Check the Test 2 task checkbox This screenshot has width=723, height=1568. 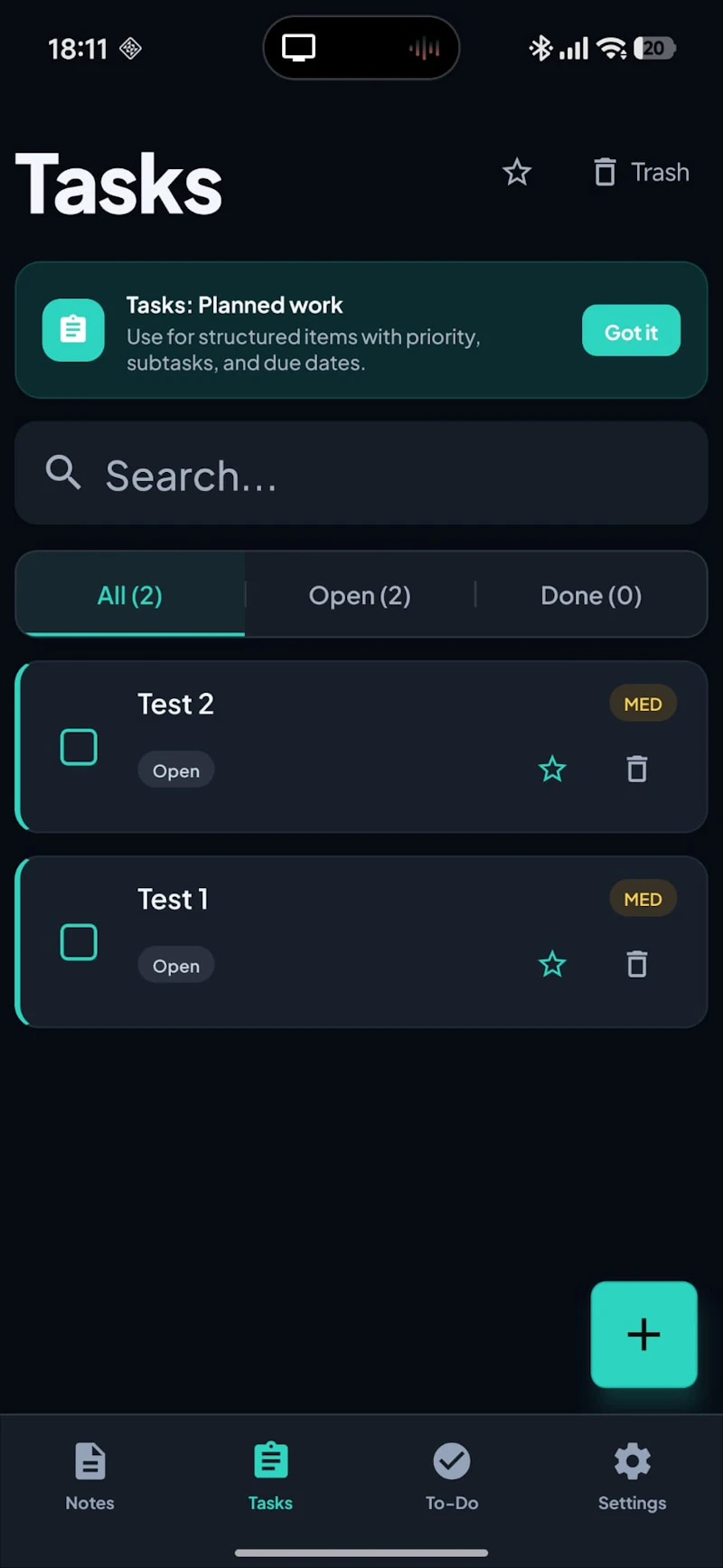[79, 747]
